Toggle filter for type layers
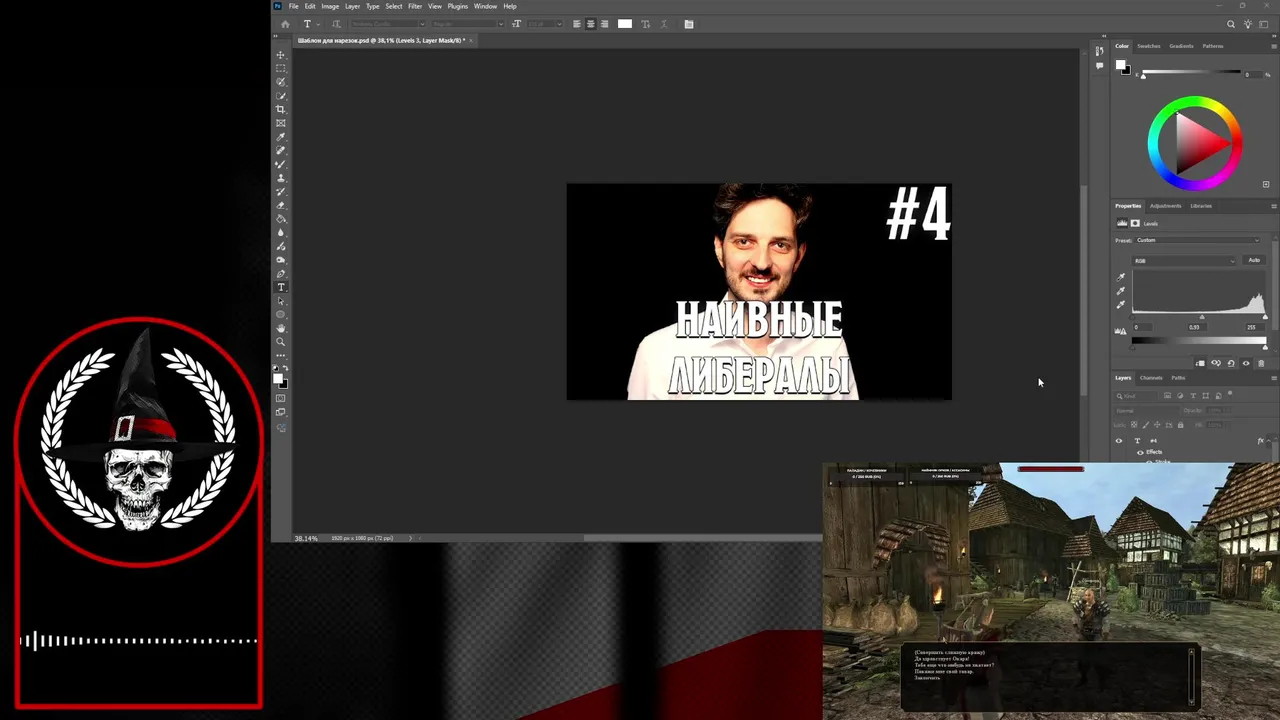 pos(1193,396)
